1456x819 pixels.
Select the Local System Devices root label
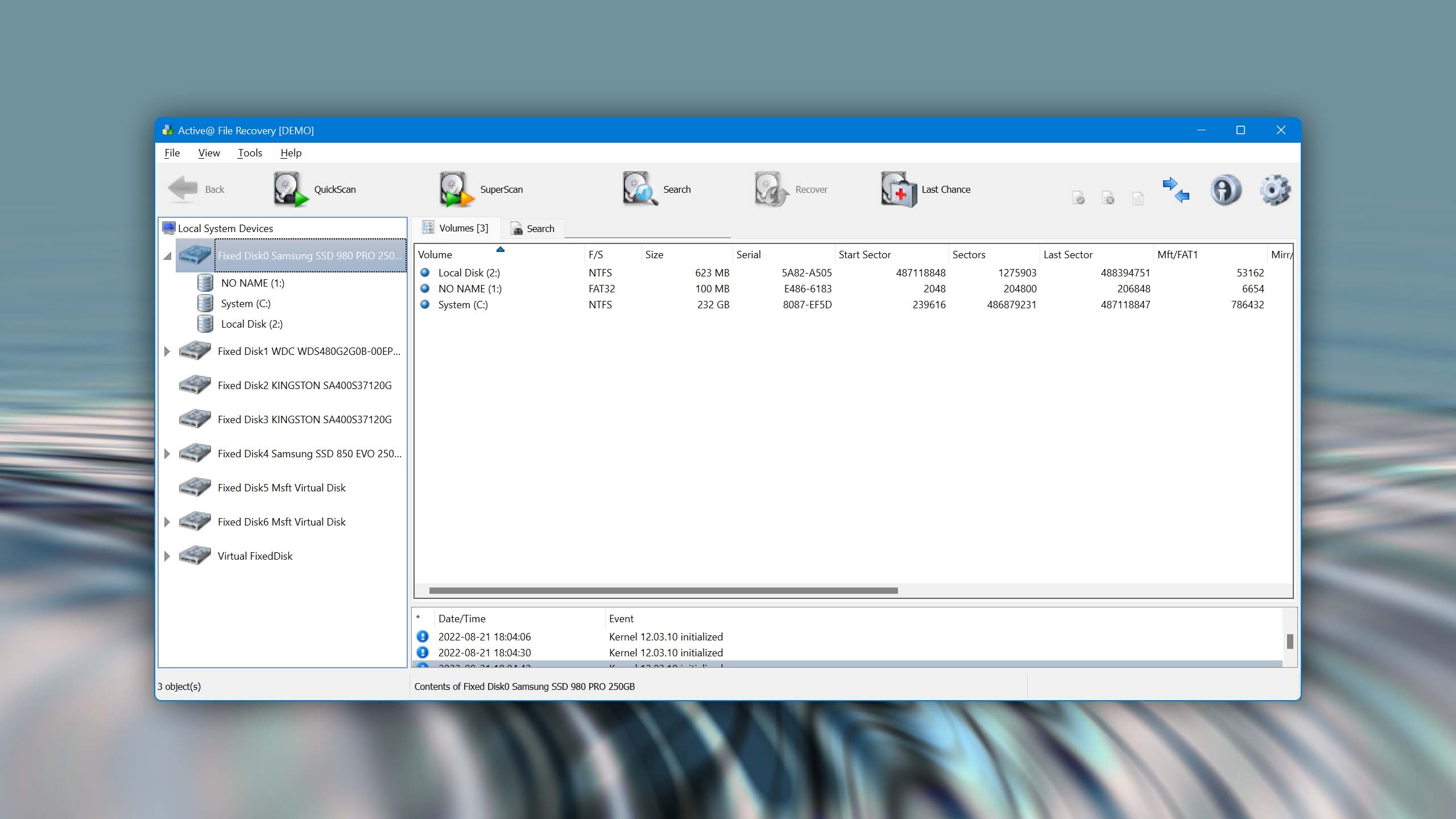click(x=225, y=228)
